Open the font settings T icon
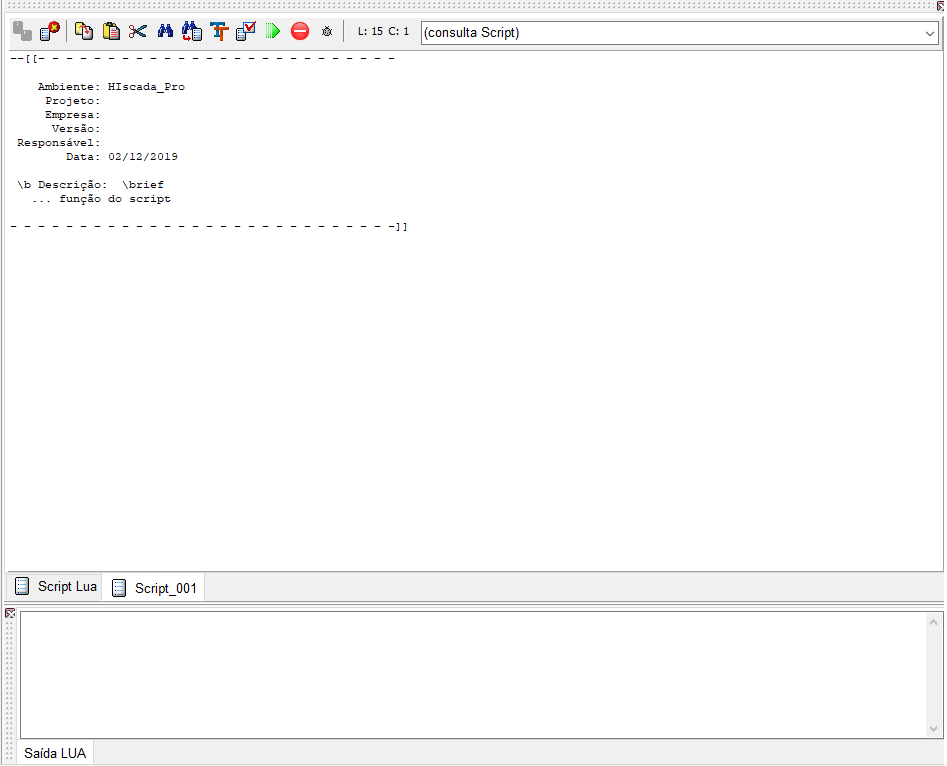The width and height of the screenshot is (947, 766). [219, 31]
